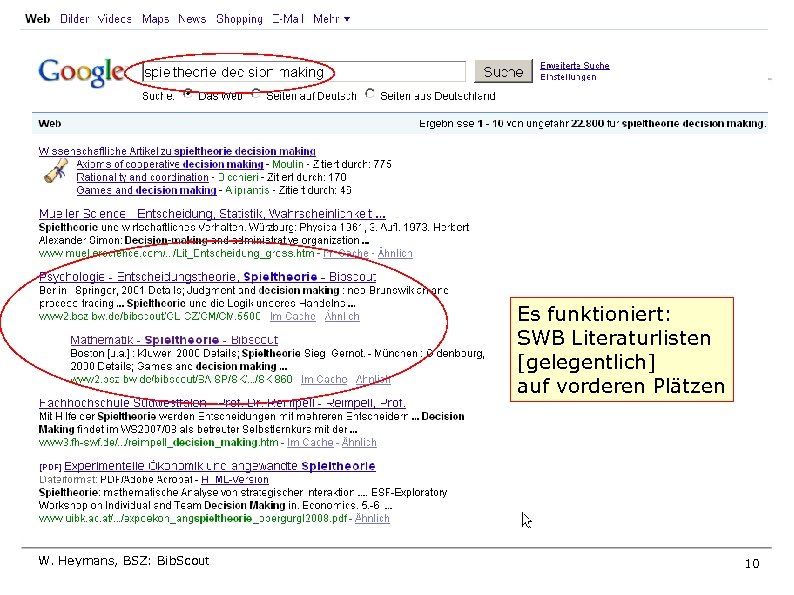The height and width of the screenshot is (595, 794).
Task: Open 'HTML-Version' of the PDF result
Action: coord(235,480)
